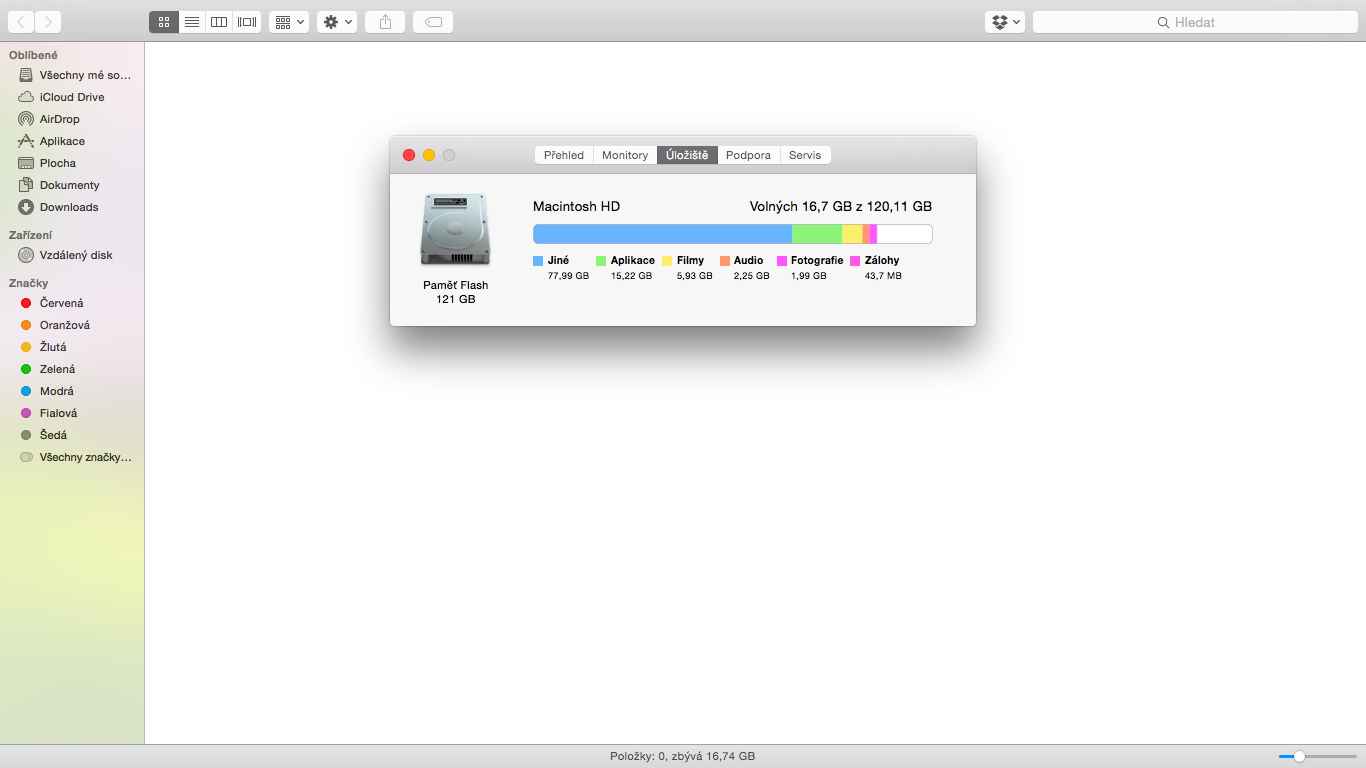Open the Servis tab
The width and height of the screenshot is (1366, 768).
click(x=805, y=155)
